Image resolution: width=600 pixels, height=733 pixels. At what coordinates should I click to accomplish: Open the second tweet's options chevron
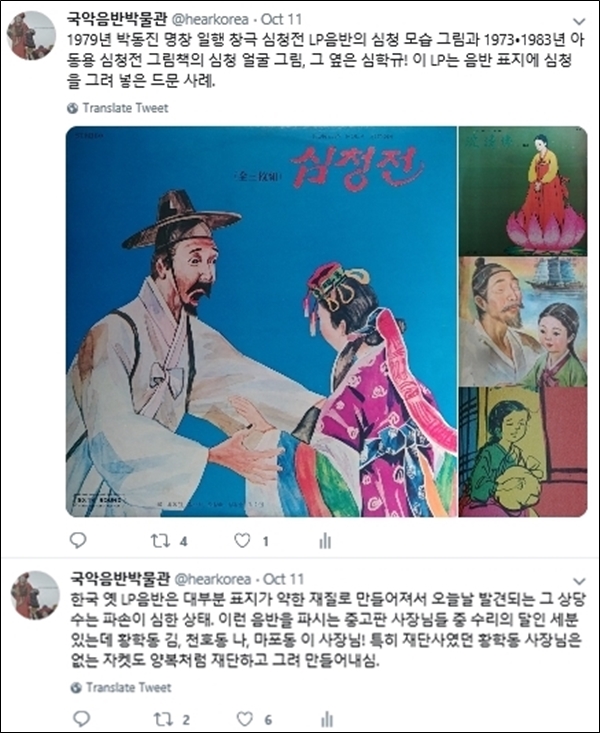tap(579, 581)
